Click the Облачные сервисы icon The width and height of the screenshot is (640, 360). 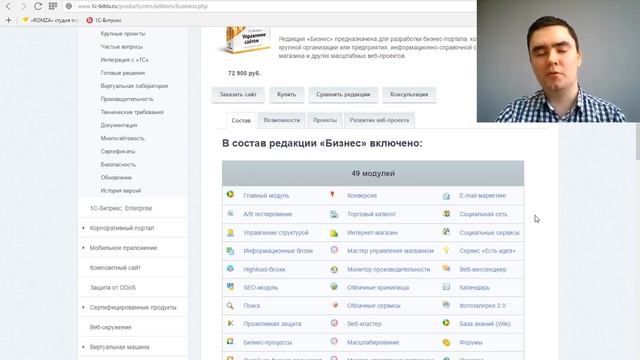click(335, 305)
